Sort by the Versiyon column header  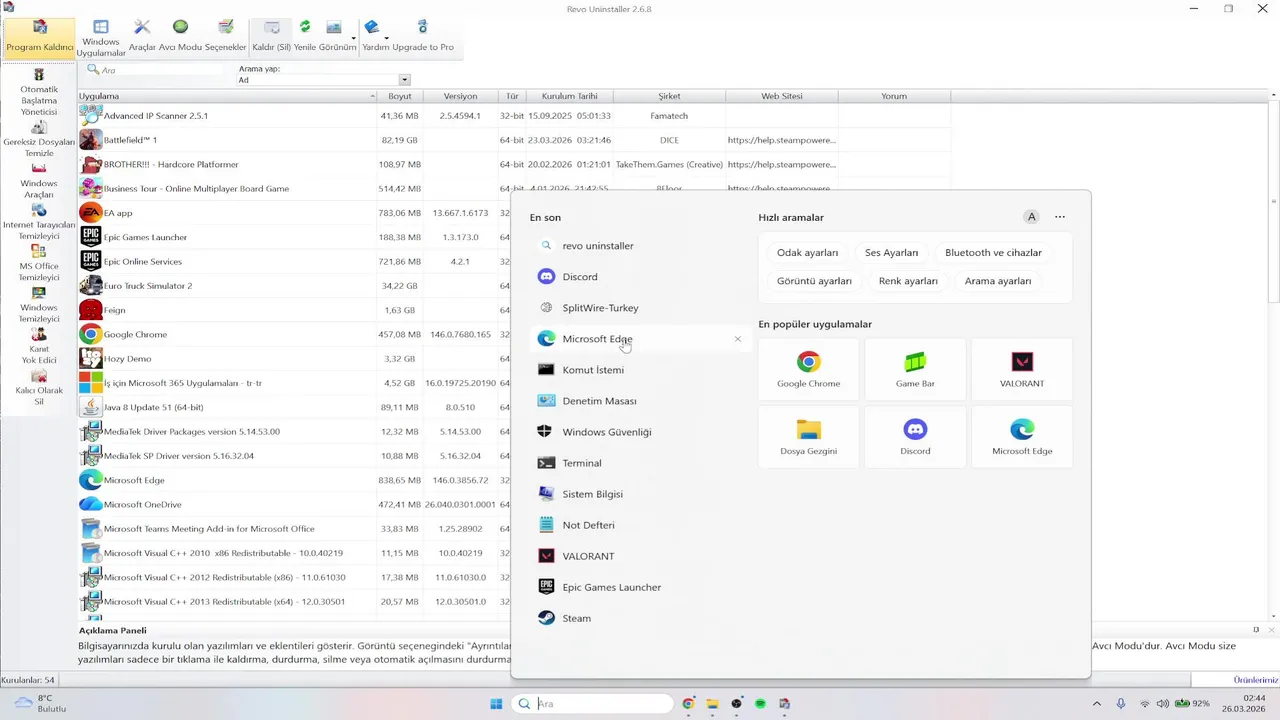tap(460, 96)
